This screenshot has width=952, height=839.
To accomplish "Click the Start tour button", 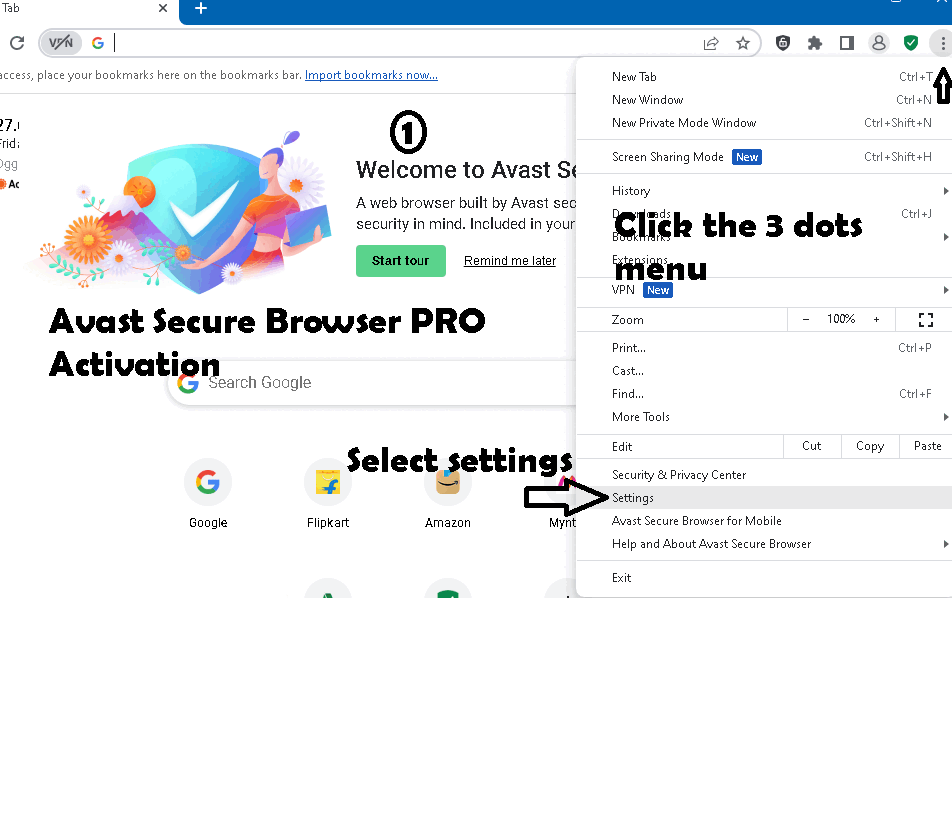I will 400,260.
